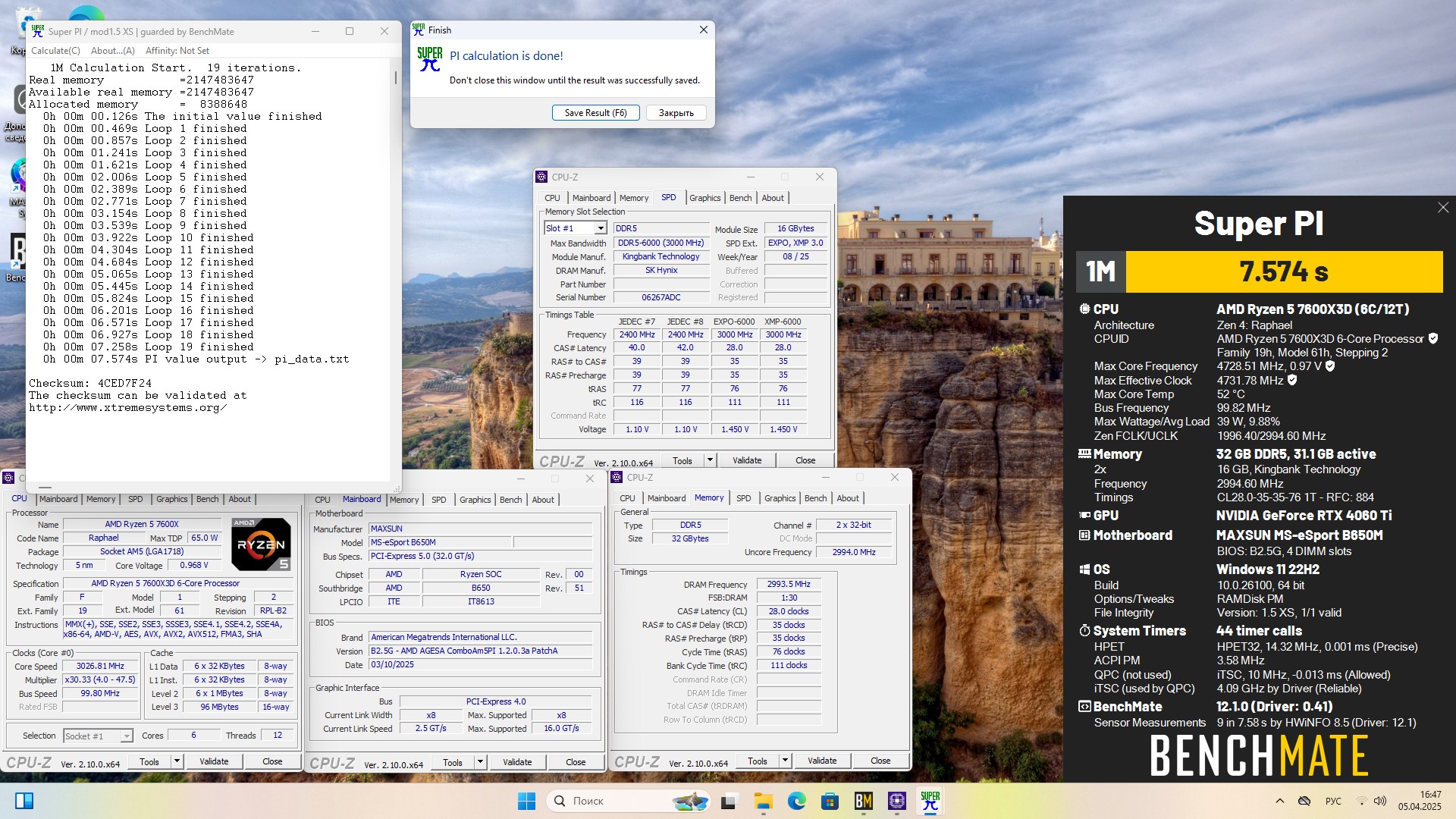1456x819 pixels.
Task: Click the Super PI output scrollbar thumb
Action: tap(395, 77)
